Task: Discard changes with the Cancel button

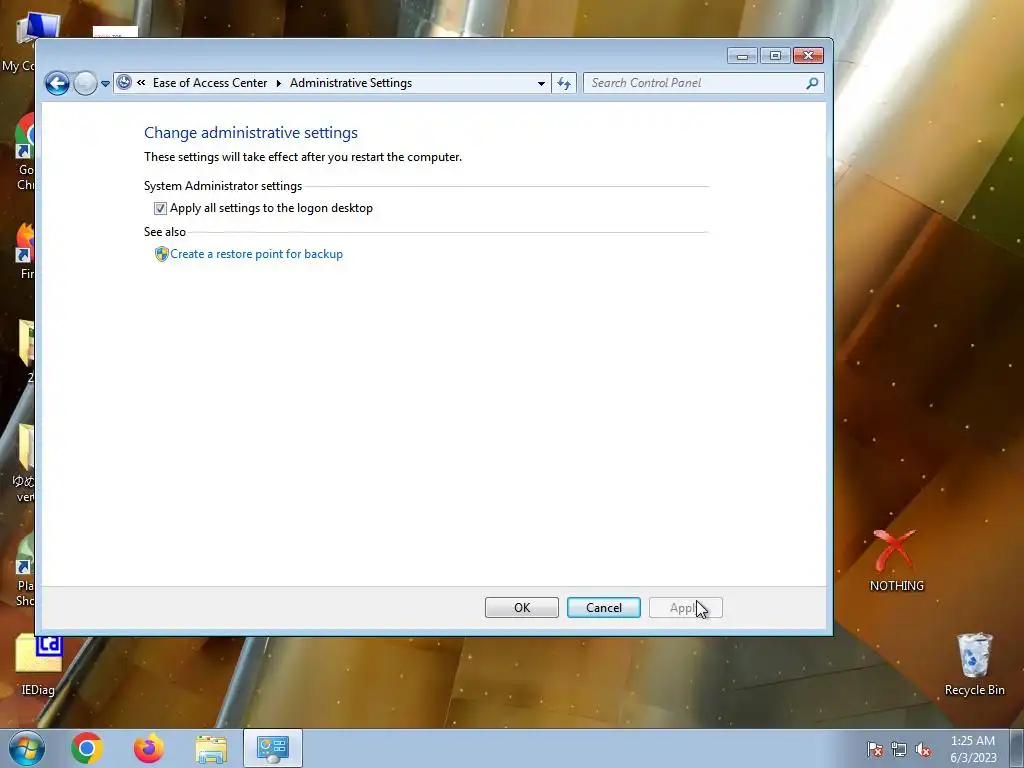Action: 603,607
